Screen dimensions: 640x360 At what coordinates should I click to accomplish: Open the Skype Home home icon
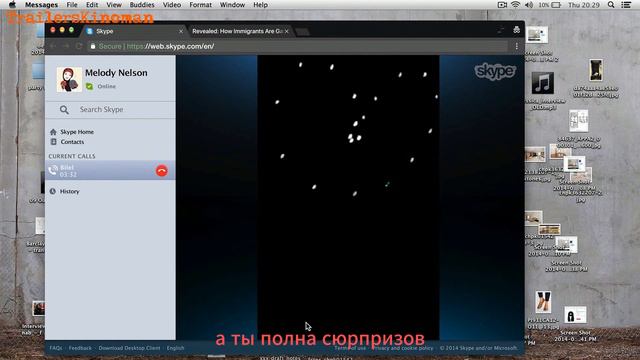(53, 132)
